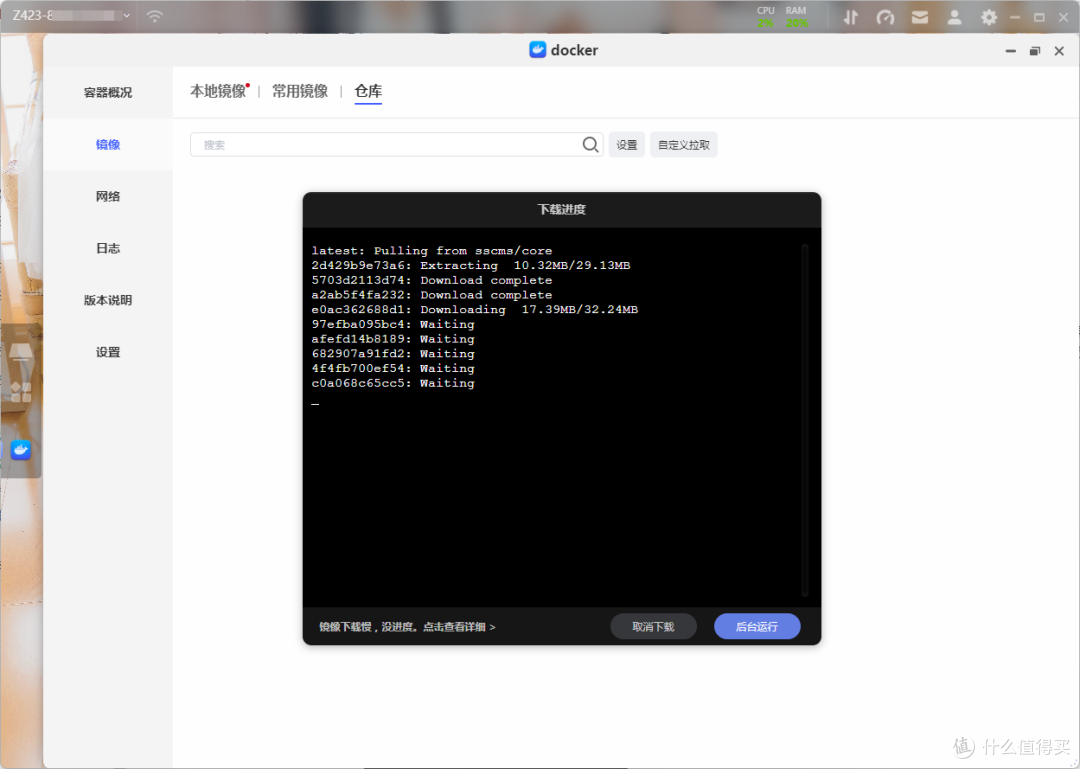The image size is (1080, 769).
Task: Expand the Z423 device name dropdown
Action: click(x=126, y=15)
